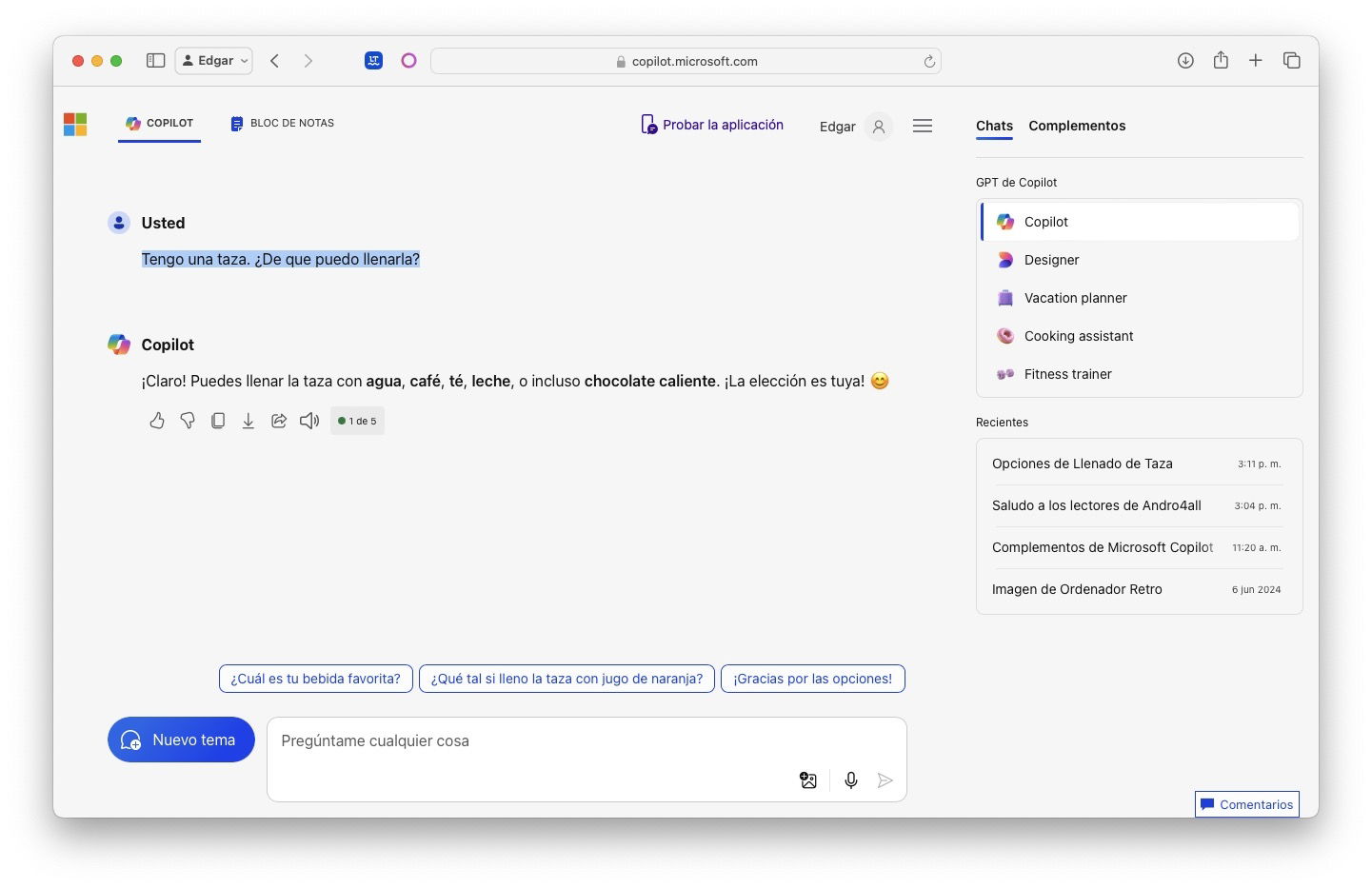The width and height of the screenshot is (1372, 888).
Task: Open the purple circle extension icon
Action: 408,61
